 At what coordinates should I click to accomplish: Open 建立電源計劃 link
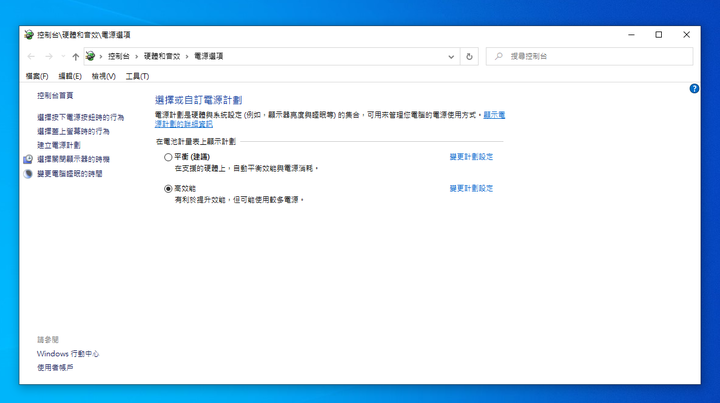point(59,145)
